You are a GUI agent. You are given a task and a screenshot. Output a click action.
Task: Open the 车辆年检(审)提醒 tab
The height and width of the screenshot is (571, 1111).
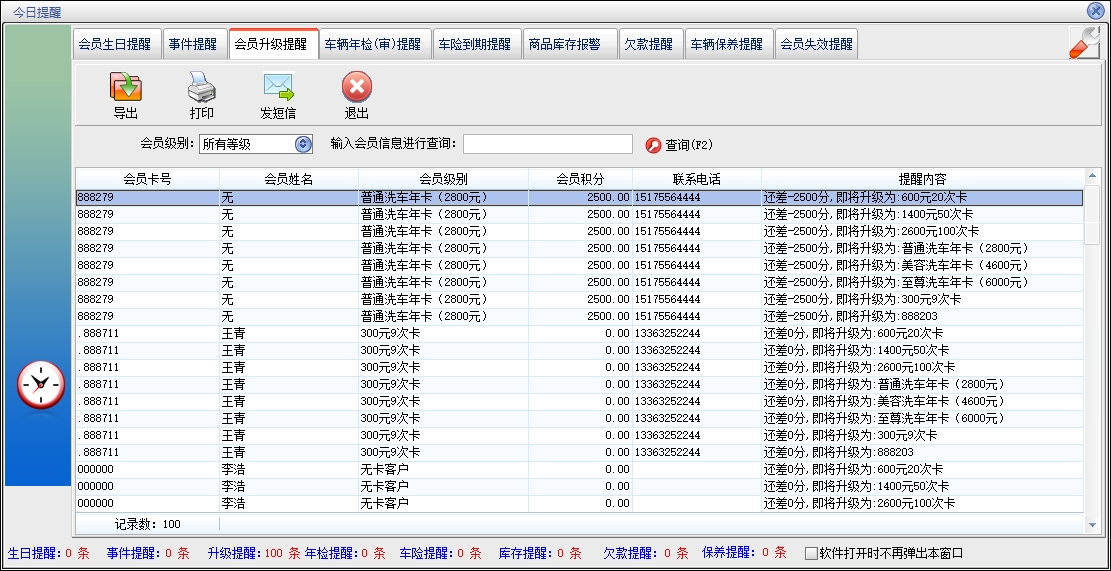[x=373, y=45]
